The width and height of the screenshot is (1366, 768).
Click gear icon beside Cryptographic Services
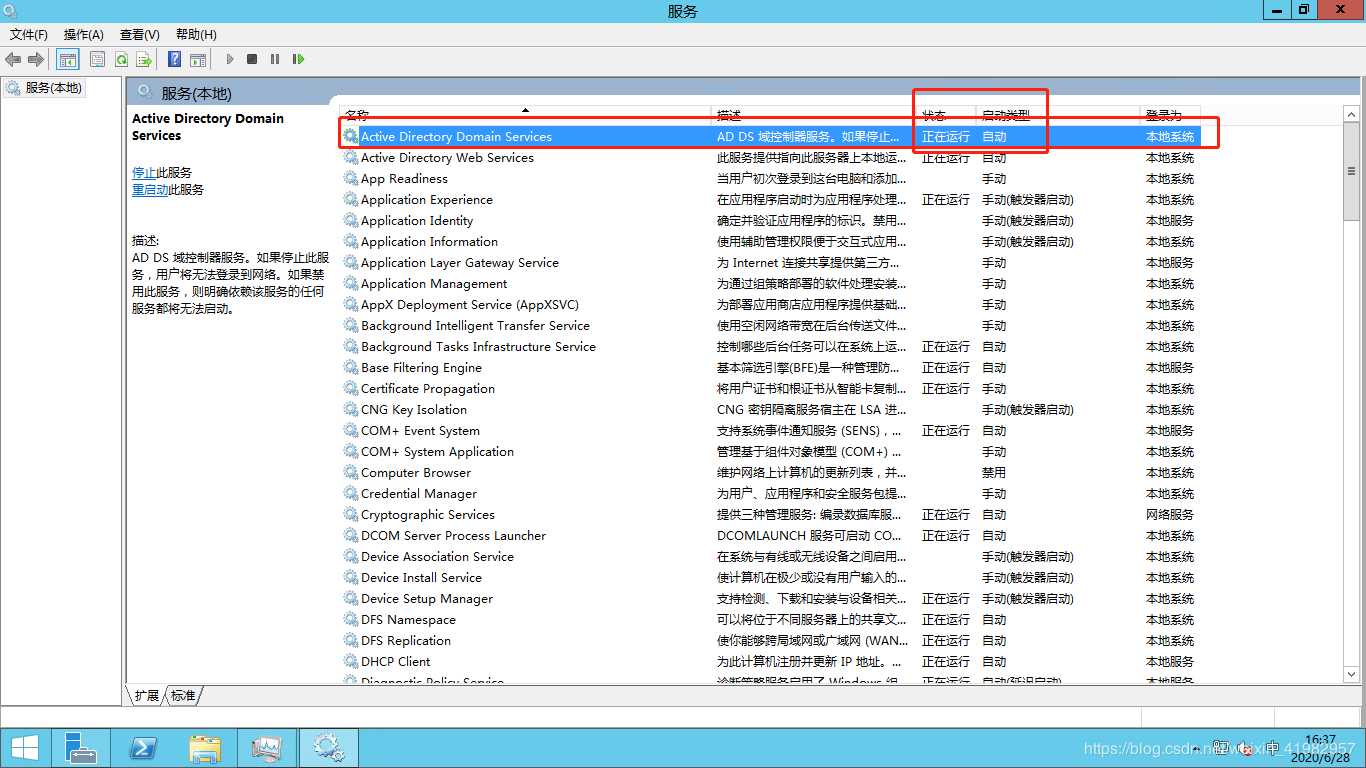[351, 515]
